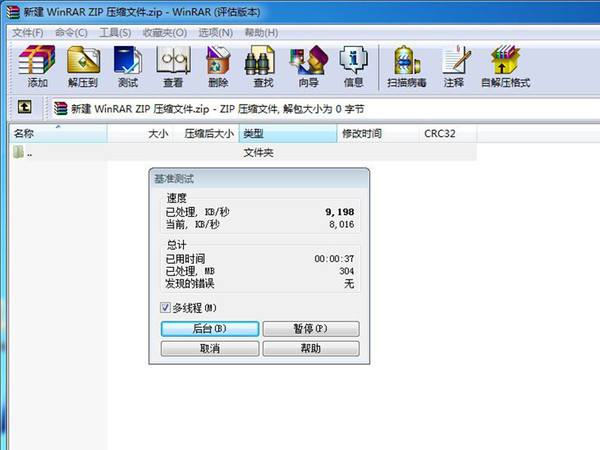Click the 查看 (View) toolbar icon
The width and height of the screenshot is (600, 450).
click(173, 60)
